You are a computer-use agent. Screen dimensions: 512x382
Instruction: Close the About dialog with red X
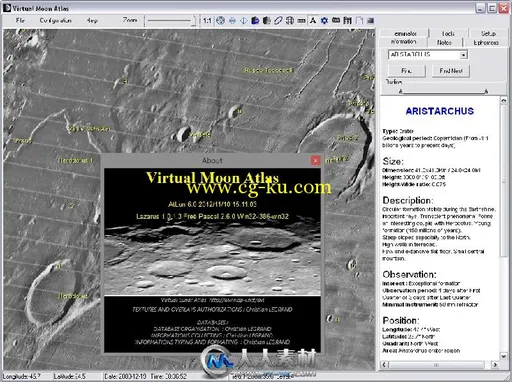click(x=315, y=160)
